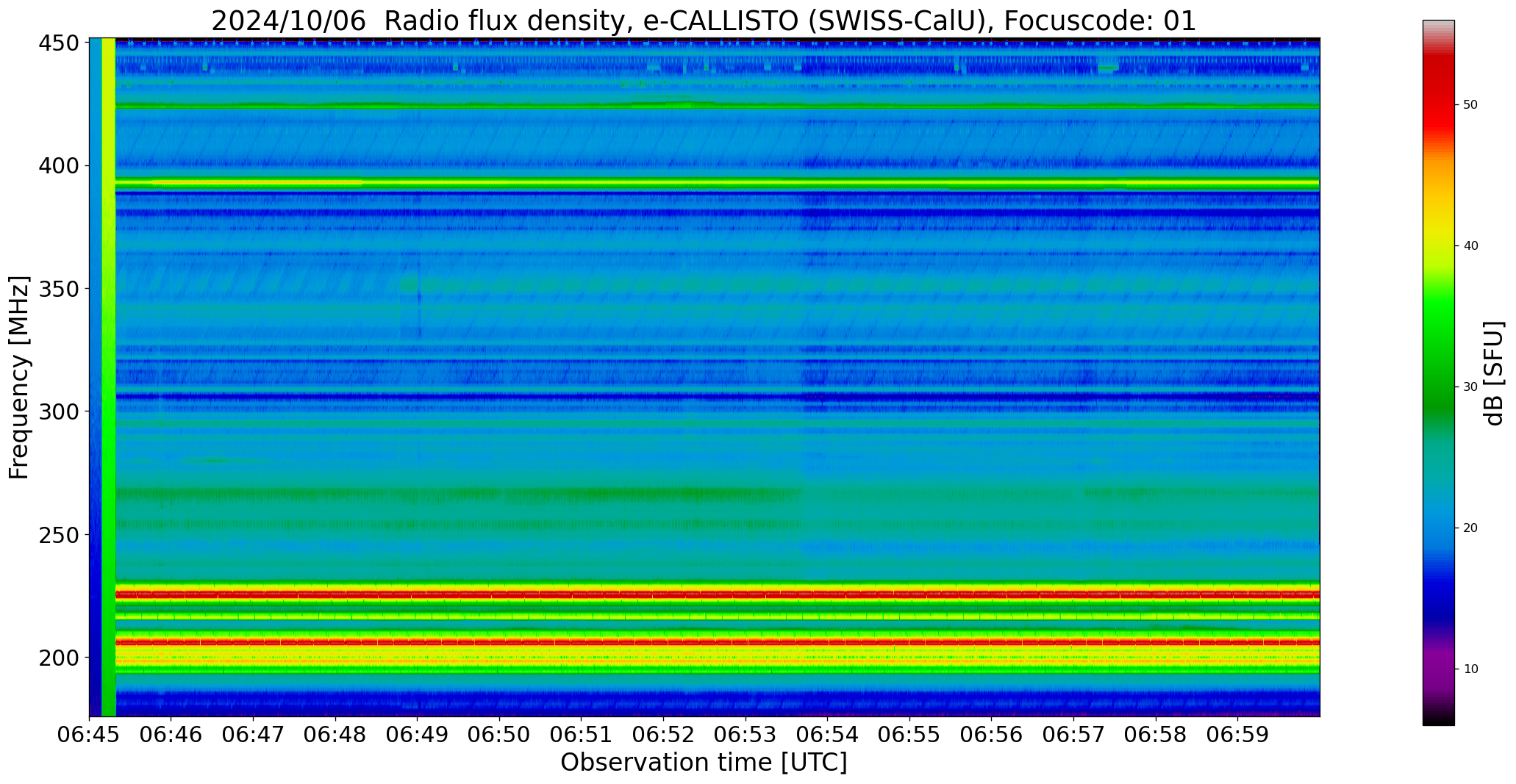Image resolution: width=1516 pixels, height=784 pixels.
Task: Click the 'Observation time [UTC]' x-axis label
Action: tap(704, 762)
